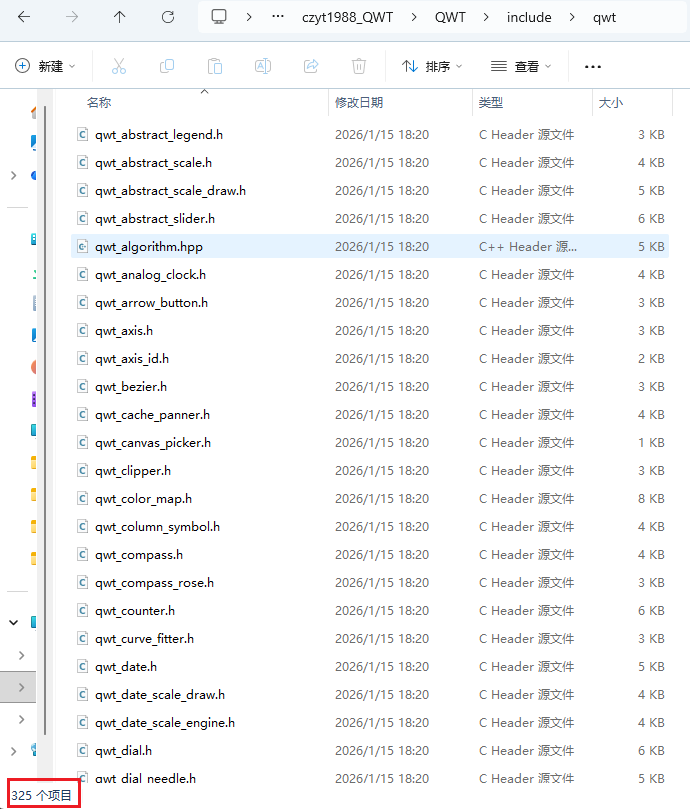Select file qwt_abstract_slider.h
Screen dimensions: 690x809
click(370, 219)
